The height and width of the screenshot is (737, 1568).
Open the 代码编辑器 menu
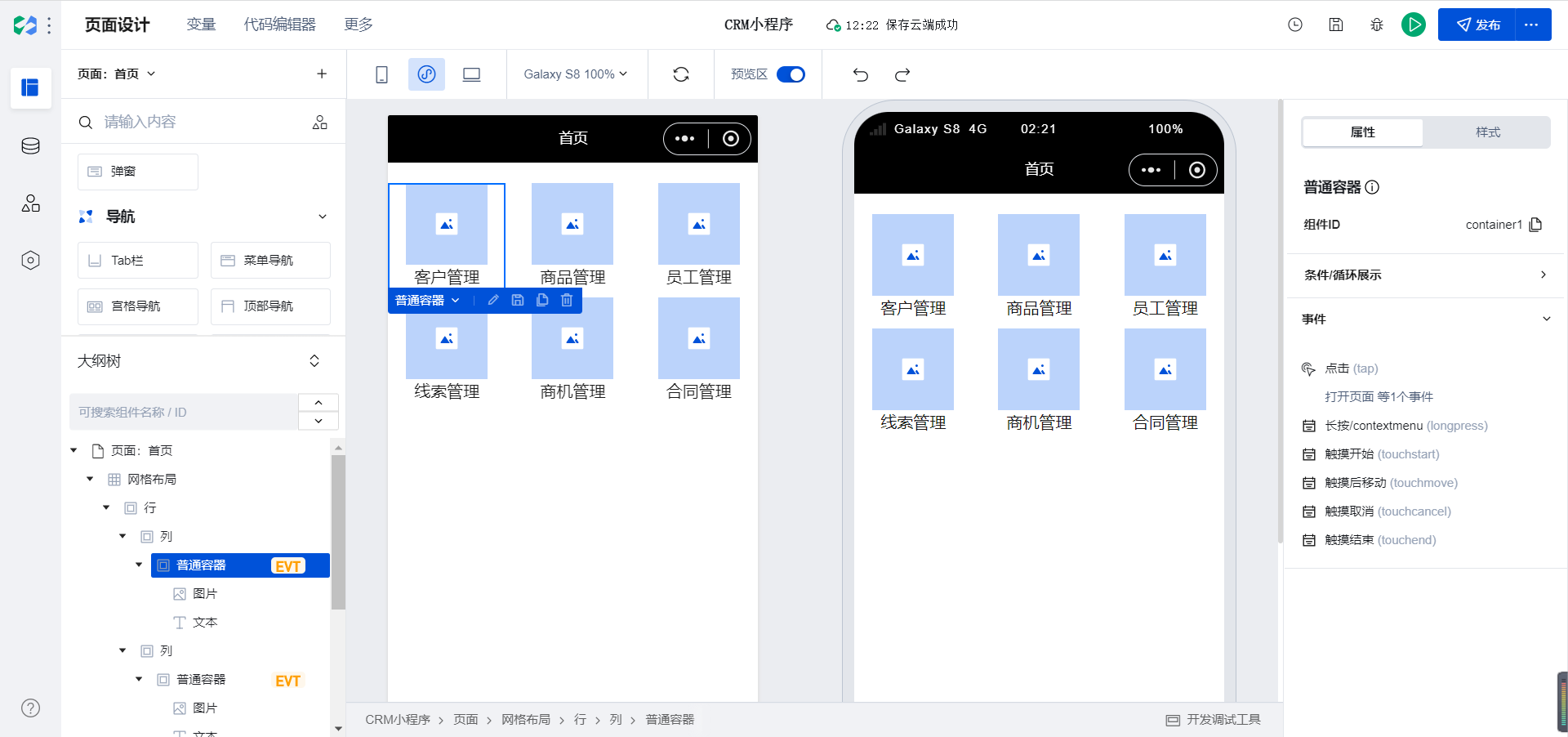[x=280, y=25]
